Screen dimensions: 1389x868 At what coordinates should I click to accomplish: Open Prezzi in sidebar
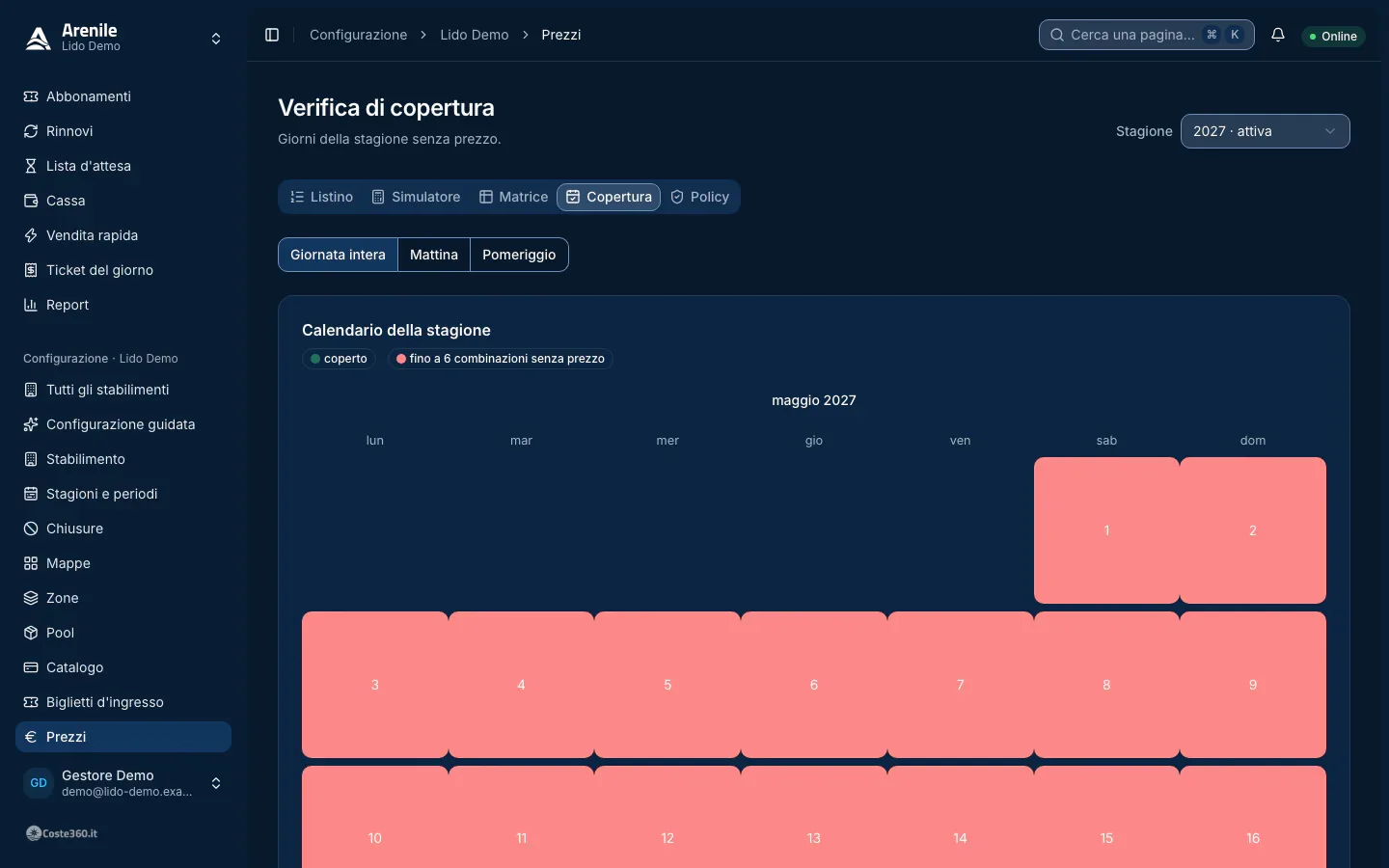coord(123,737)
